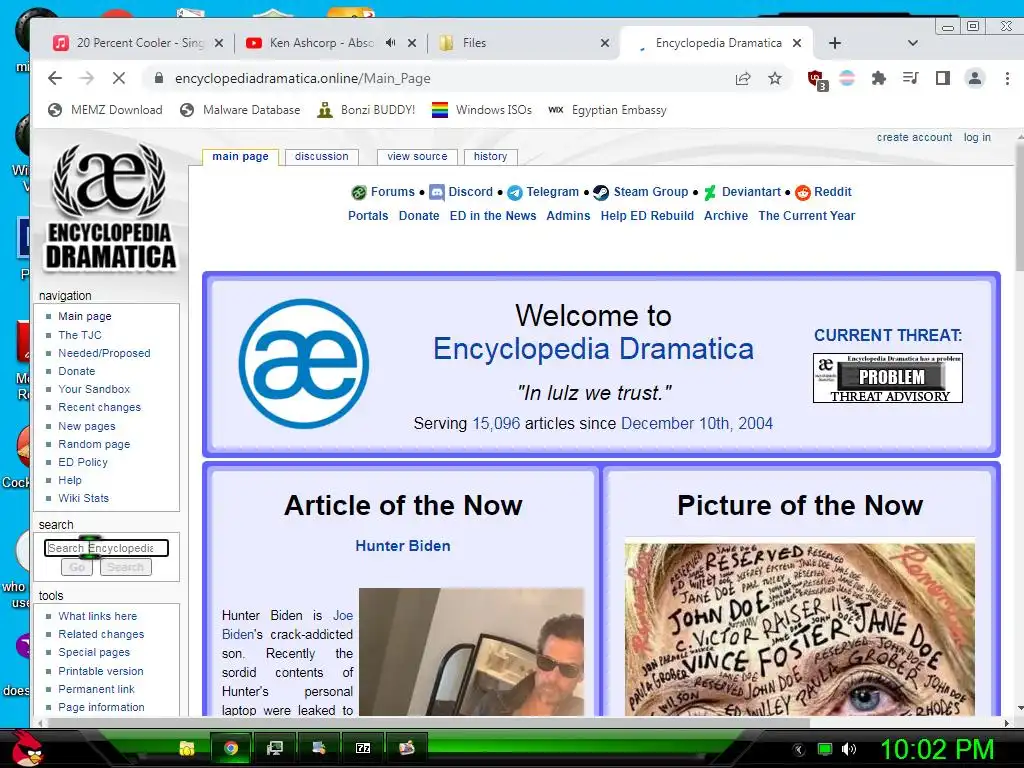Click Wiki Stats in navigation
This screenshot has width=1024, height=768.
pos(84,498)
